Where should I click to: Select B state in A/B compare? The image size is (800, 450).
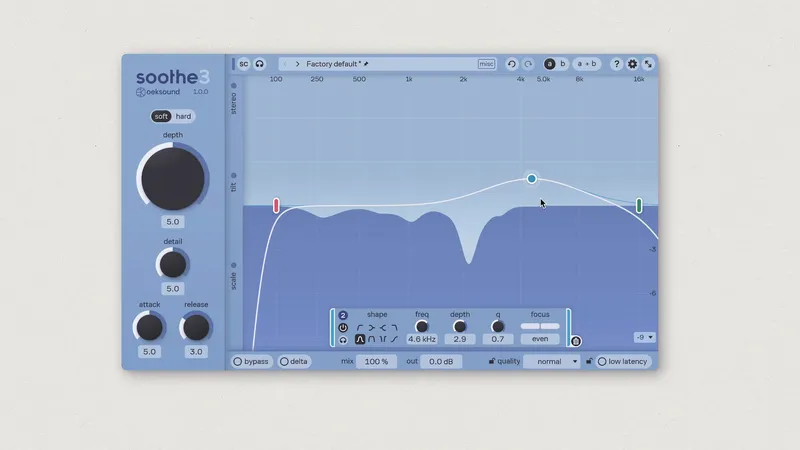coord(563,64)
